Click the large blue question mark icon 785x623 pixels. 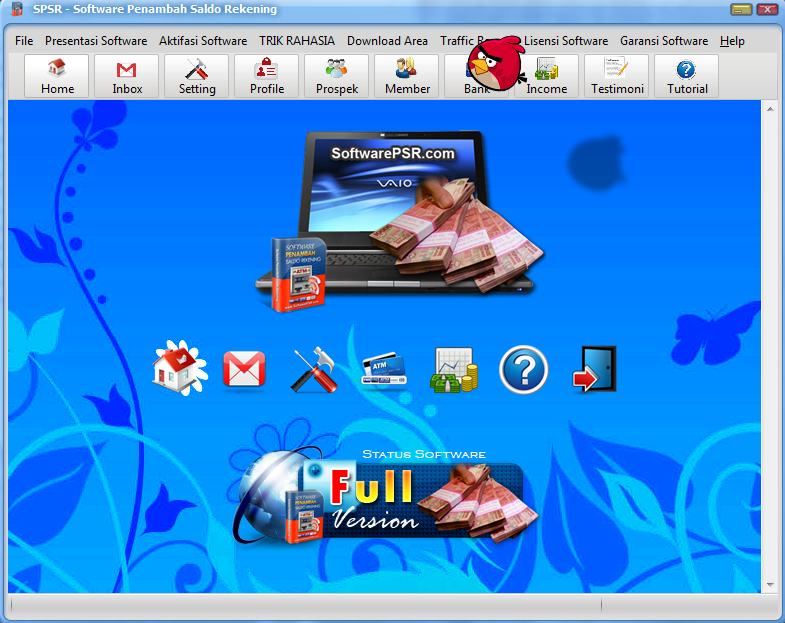tap(524, 370)
